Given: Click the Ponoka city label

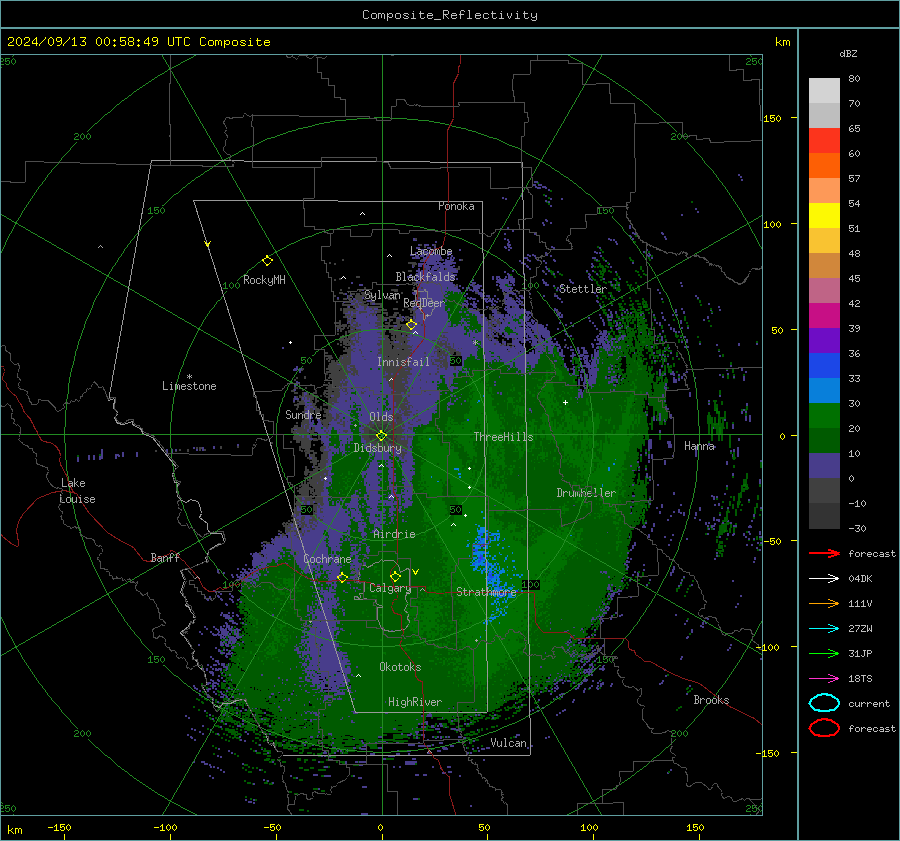Looking at the screenshot, I should (x=456, y=206).
